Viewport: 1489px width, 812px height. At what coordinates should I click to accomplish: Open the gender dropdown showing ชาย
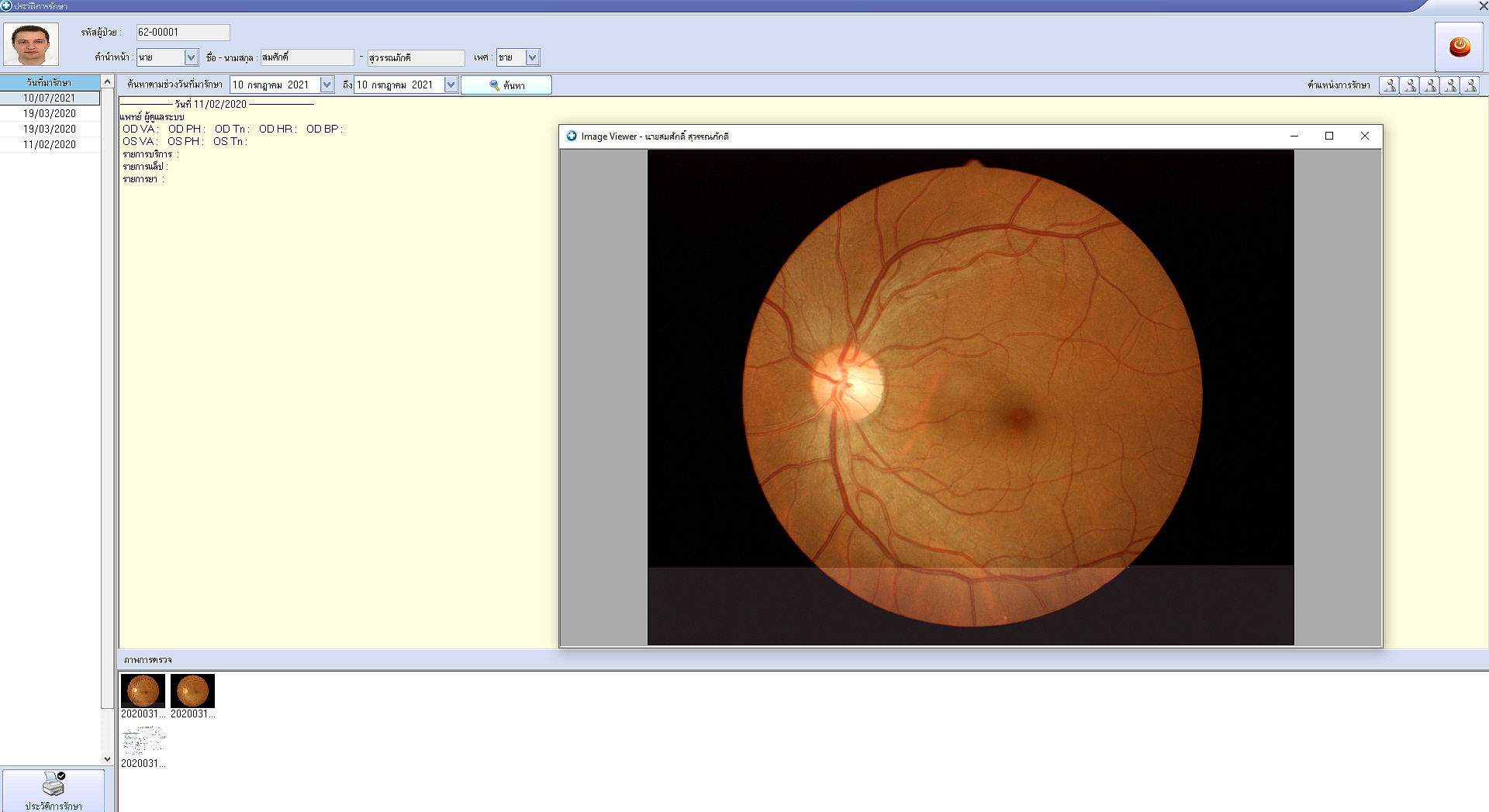coord(532,57)
